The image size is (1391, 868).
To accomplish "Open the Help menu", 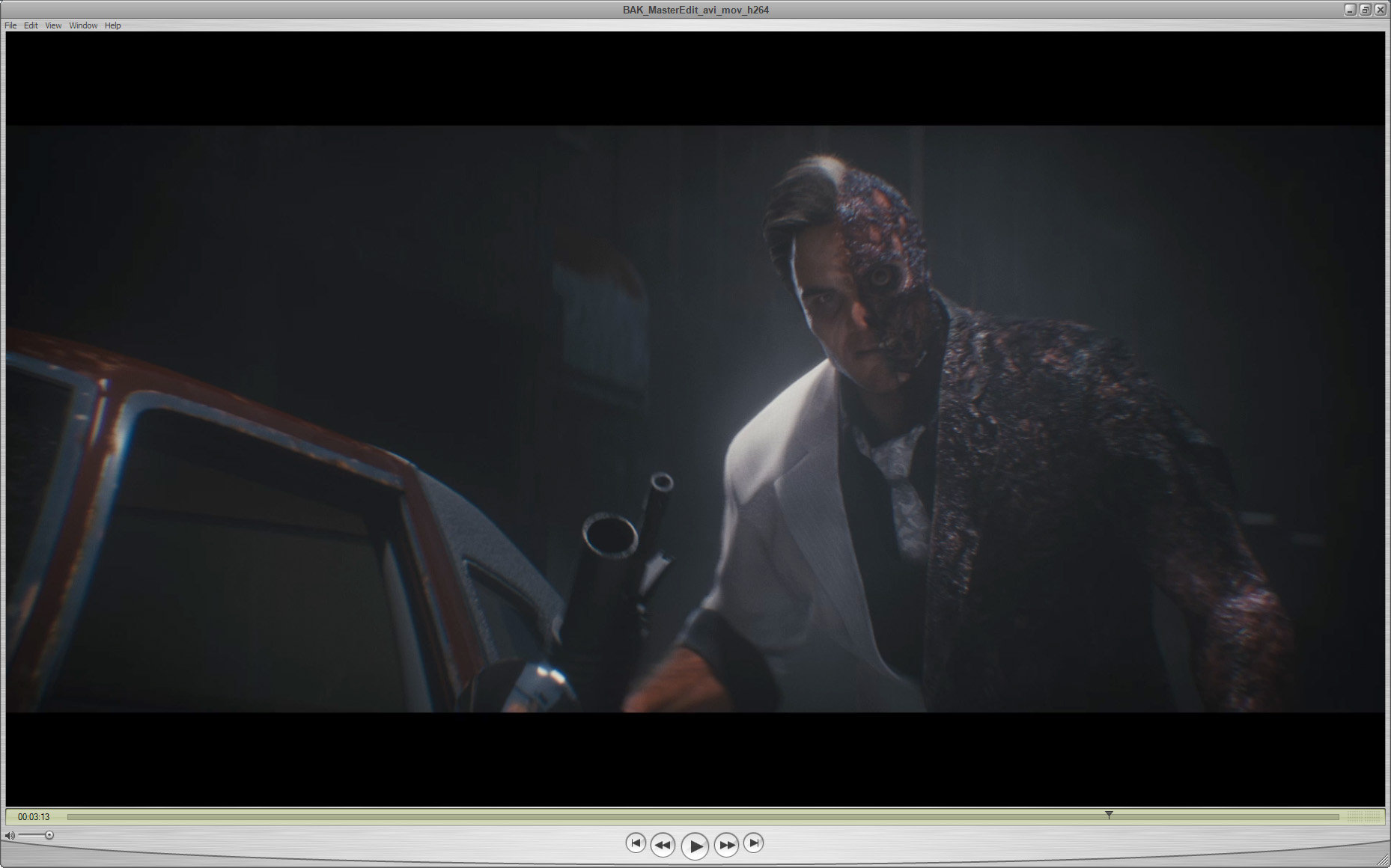I will 112,25.
